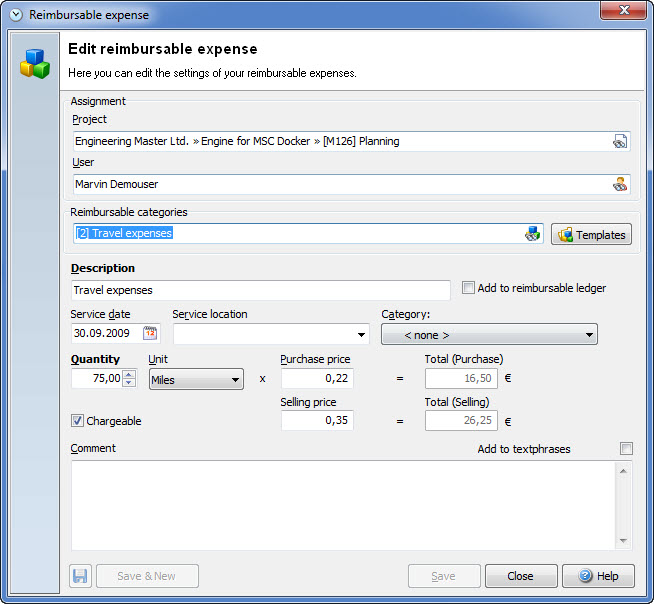Viewport: 654px width, 604px height.
Task: Close the dialog with the red X
Action: 623,10
